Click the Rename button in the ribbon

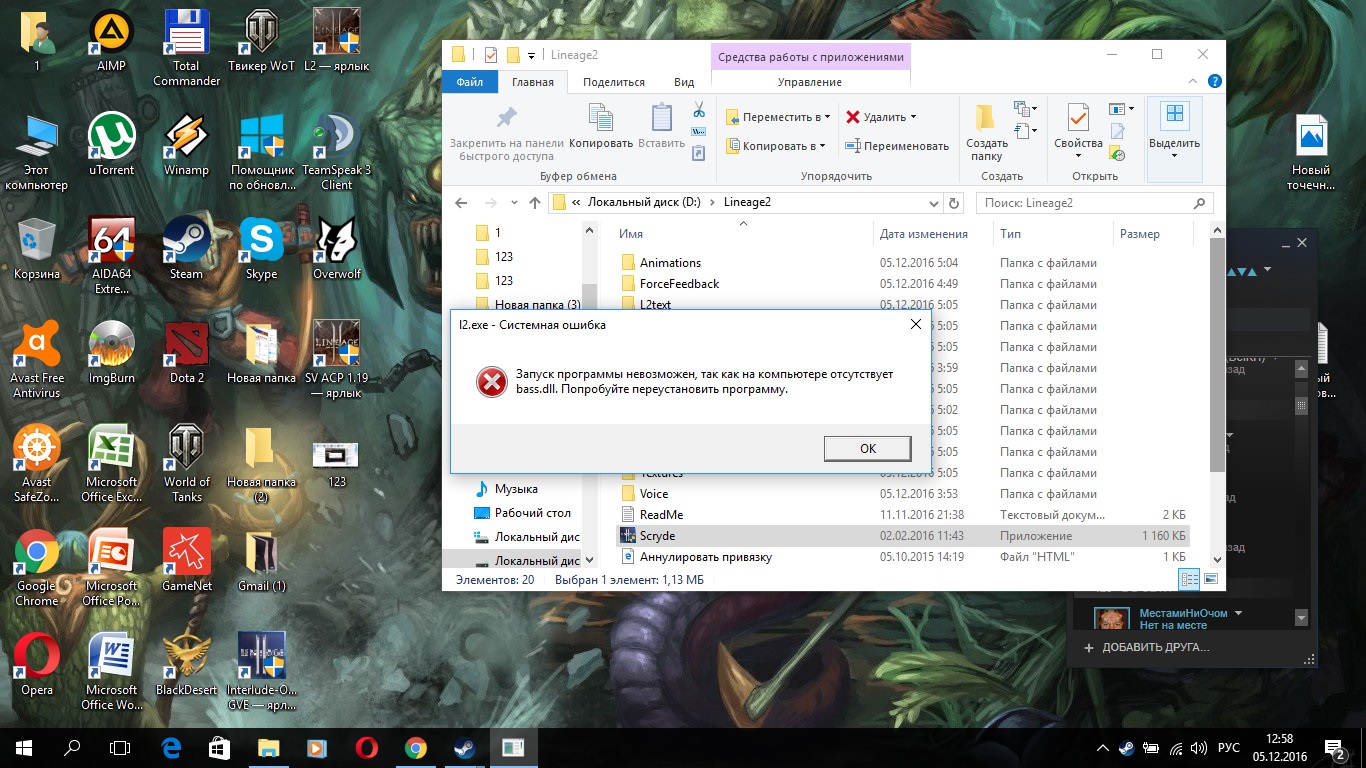[x=897, y=146]
